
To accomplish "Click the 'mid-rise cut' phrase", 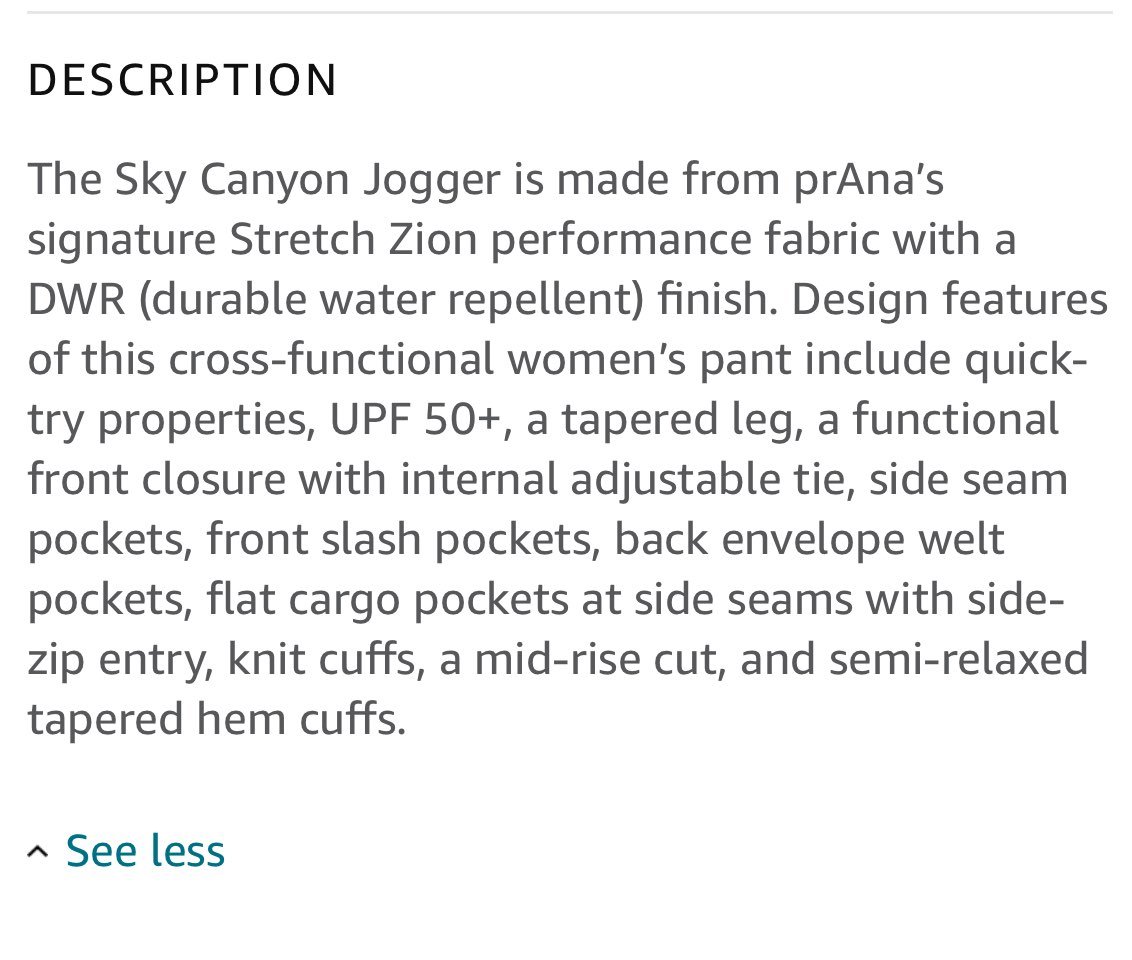I will (x=598, y=660).
